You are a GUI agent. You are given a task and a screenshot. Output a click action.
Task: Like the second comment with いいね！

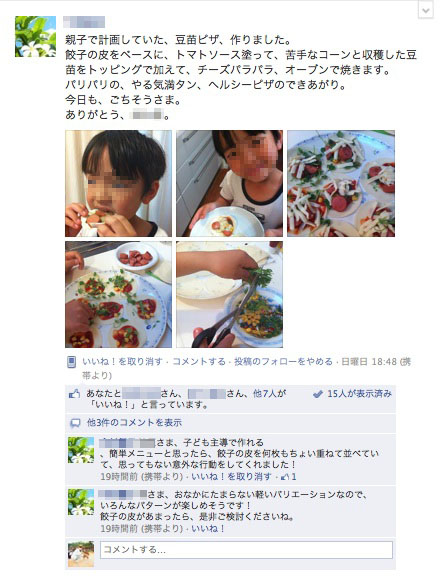click(208, 529)
